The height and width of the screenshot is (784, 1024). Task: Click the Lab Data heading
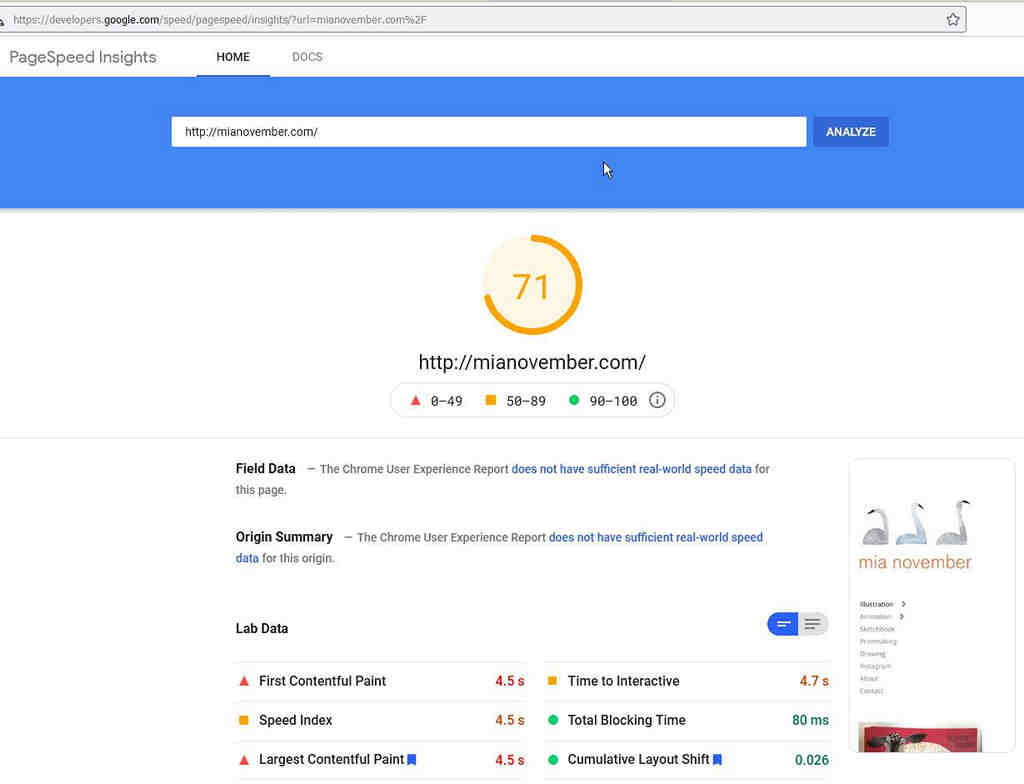(262, 629)
